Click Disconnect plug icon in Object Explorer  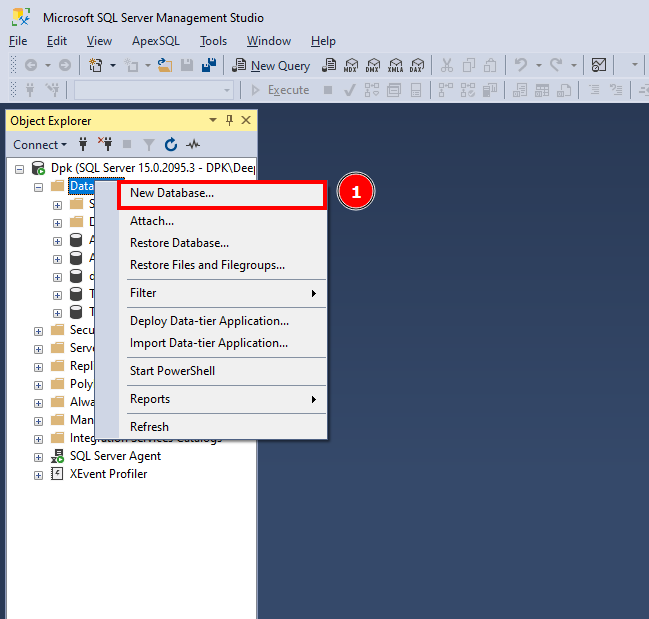(x=105, y=144)
